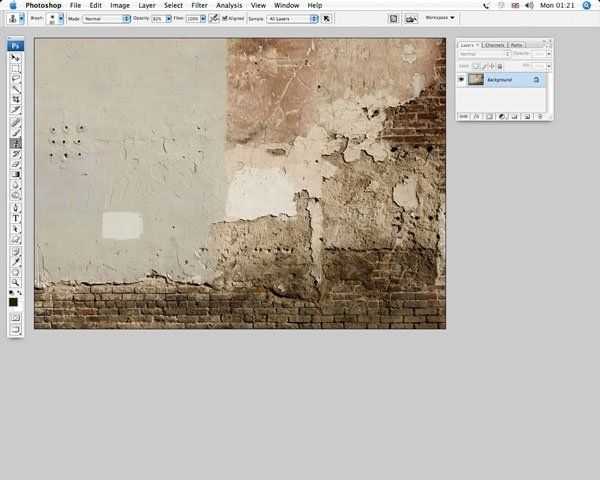The width and height of the screenshot is (600, 480).
Task: Switch to the Channels tab
Action: (495, 45)
